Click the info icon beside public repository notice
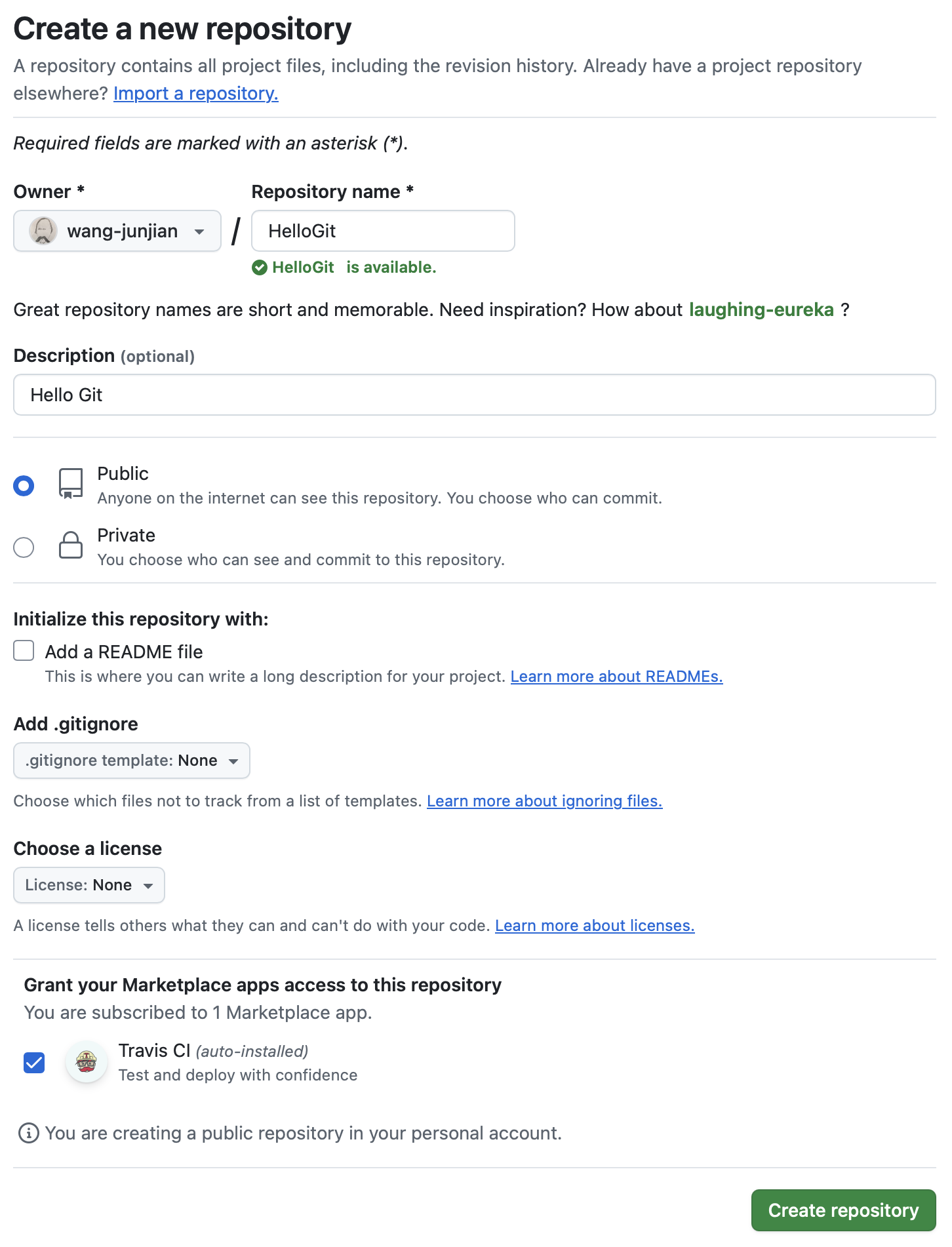The width and height of the screenshot is (952, 1247). [x=28, y=1133]
